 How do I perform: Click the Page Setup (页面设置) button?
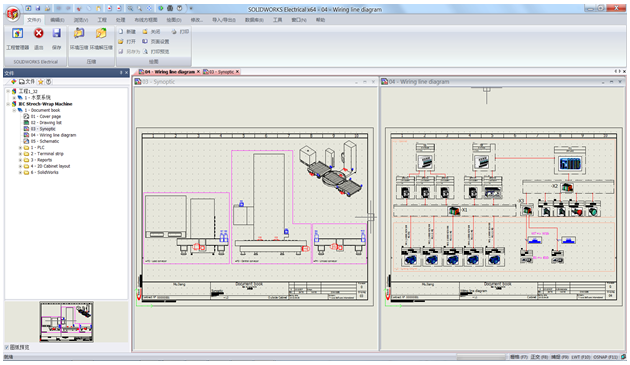pos(156,41)
